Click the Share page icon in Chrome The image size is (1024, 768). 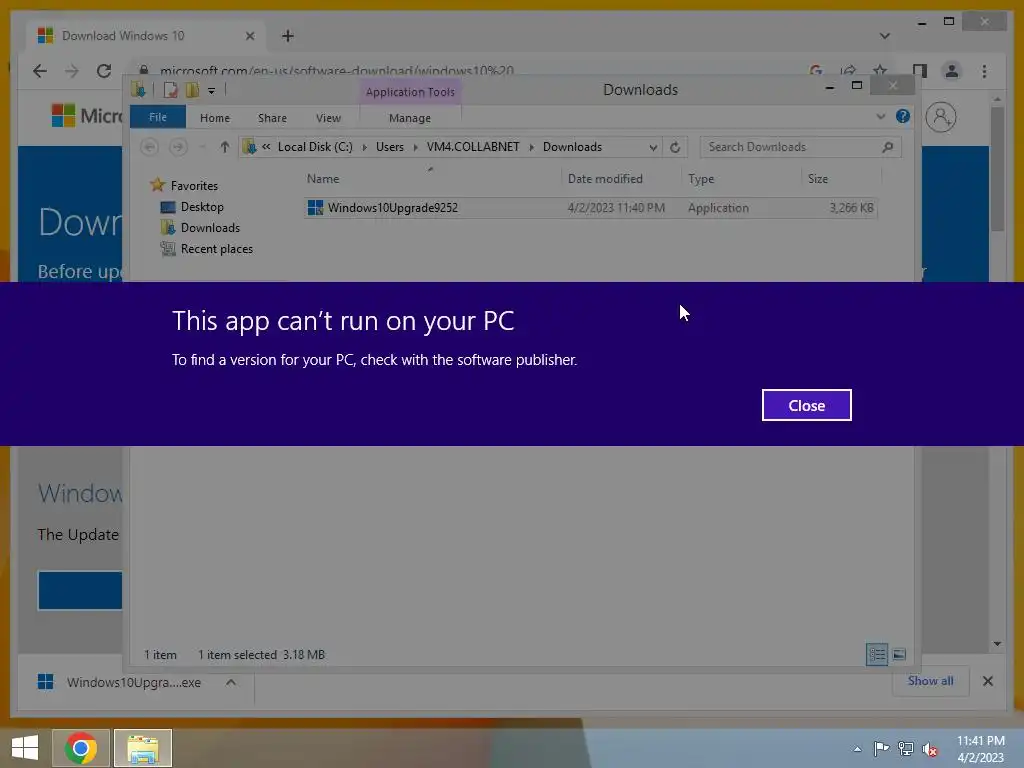tap(848, 71)
